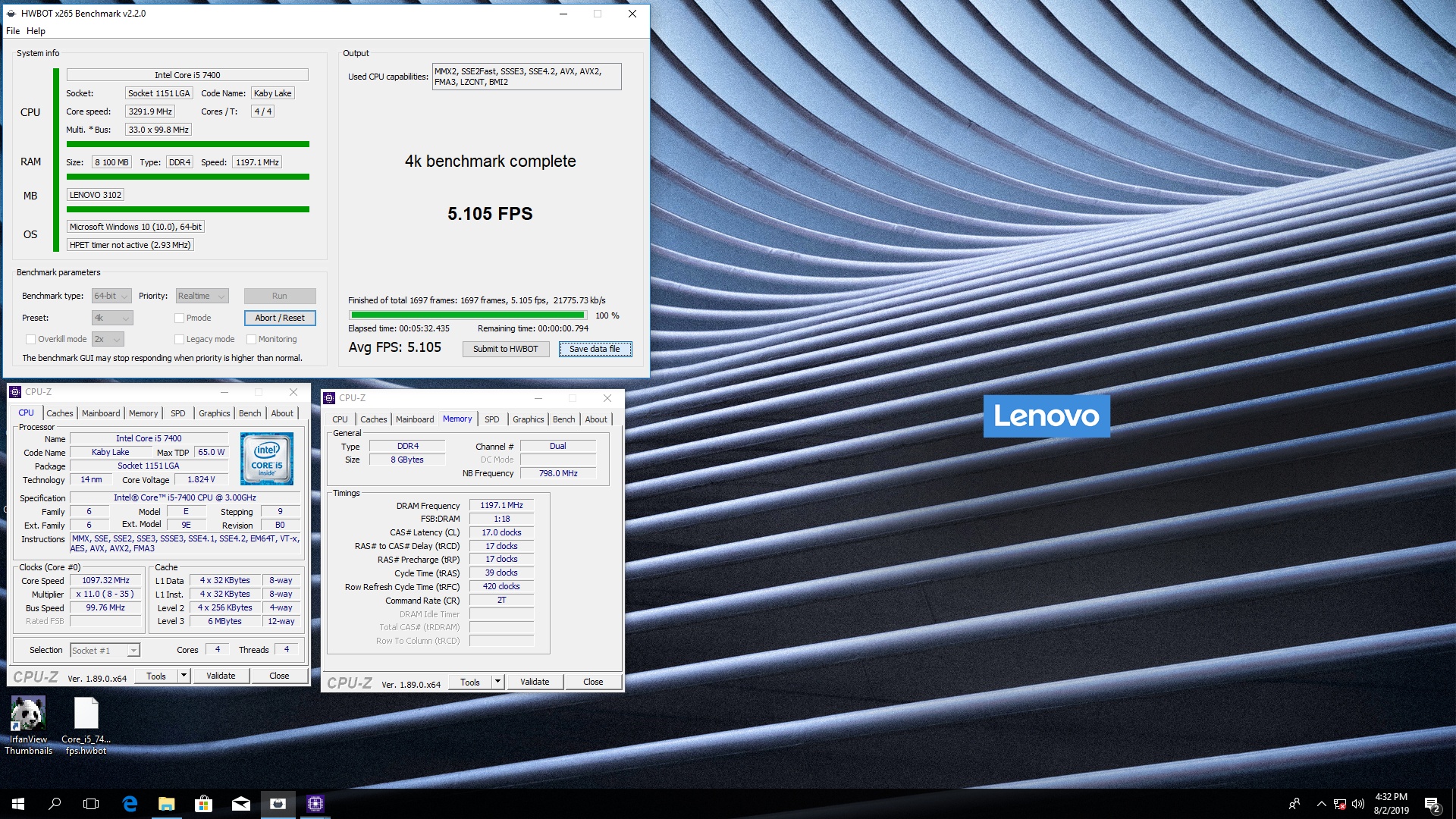Switch to SPD tab in right CPU-Z
The height and width of the screenshot is (819, 1456).
(492, 419)
